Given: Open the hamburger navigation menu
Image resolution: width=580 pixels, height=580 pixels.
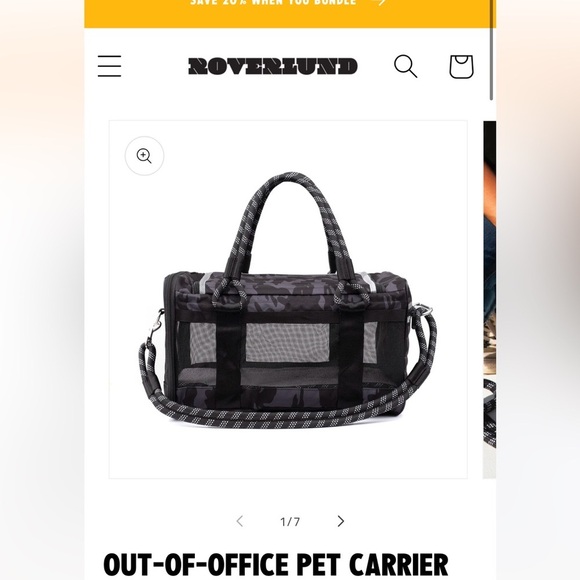Looking at the screenshot, I should point(109,66).
